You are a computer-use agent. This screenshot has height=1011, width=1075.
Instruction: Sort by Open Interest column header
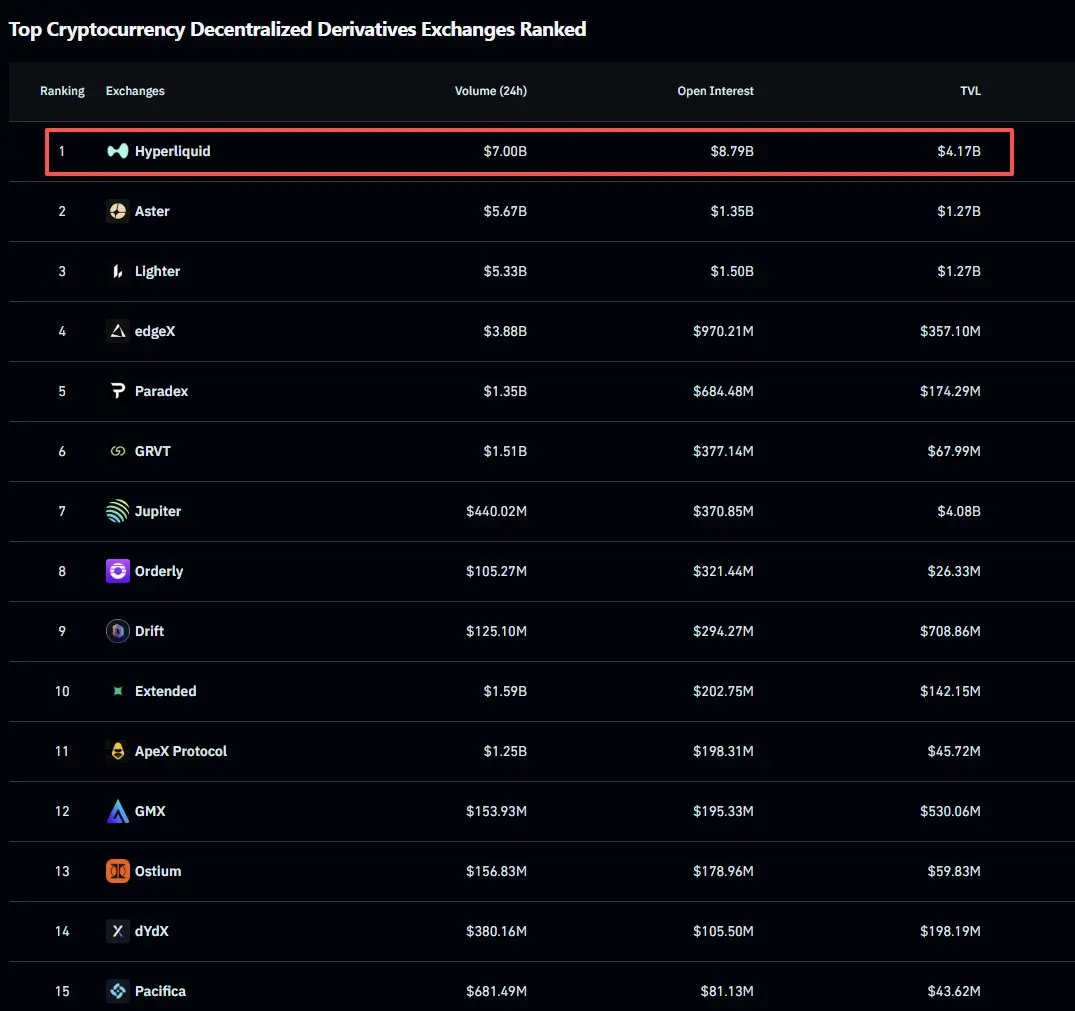(x=715, y=91)
